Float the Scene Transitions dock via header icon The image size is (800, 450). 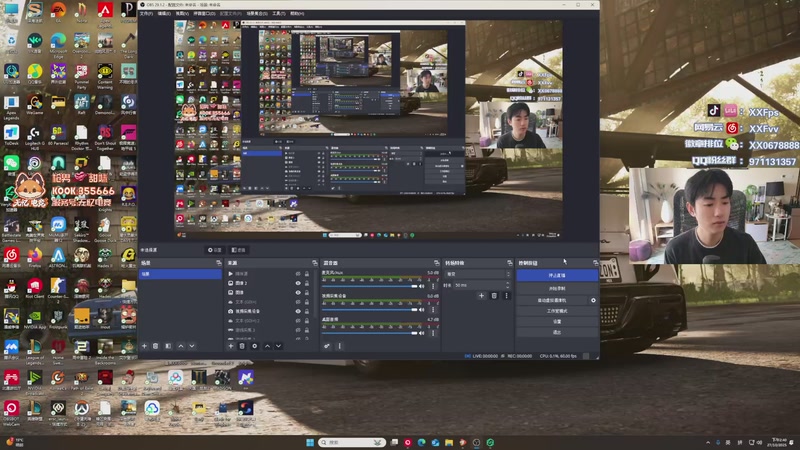(509, 263)
